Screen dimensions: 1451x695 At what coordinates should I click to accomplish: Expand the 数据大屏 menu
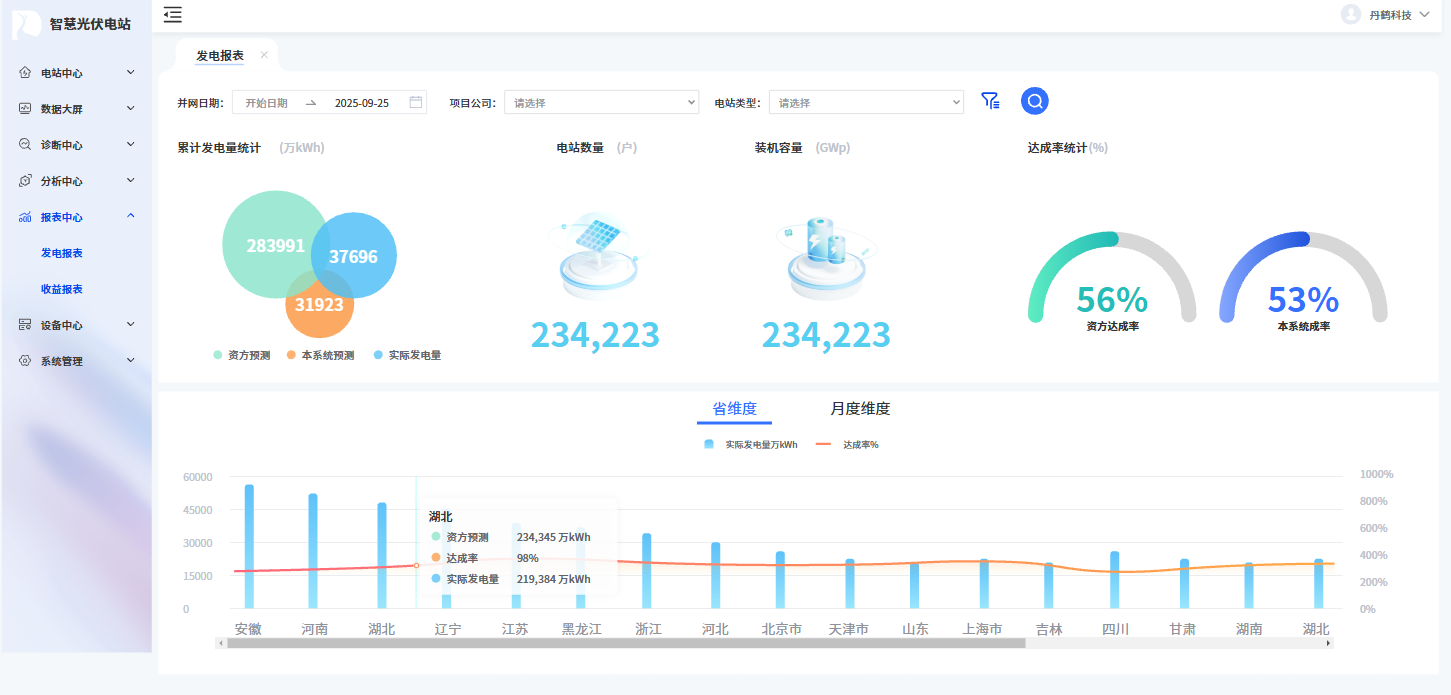[76, 109]
